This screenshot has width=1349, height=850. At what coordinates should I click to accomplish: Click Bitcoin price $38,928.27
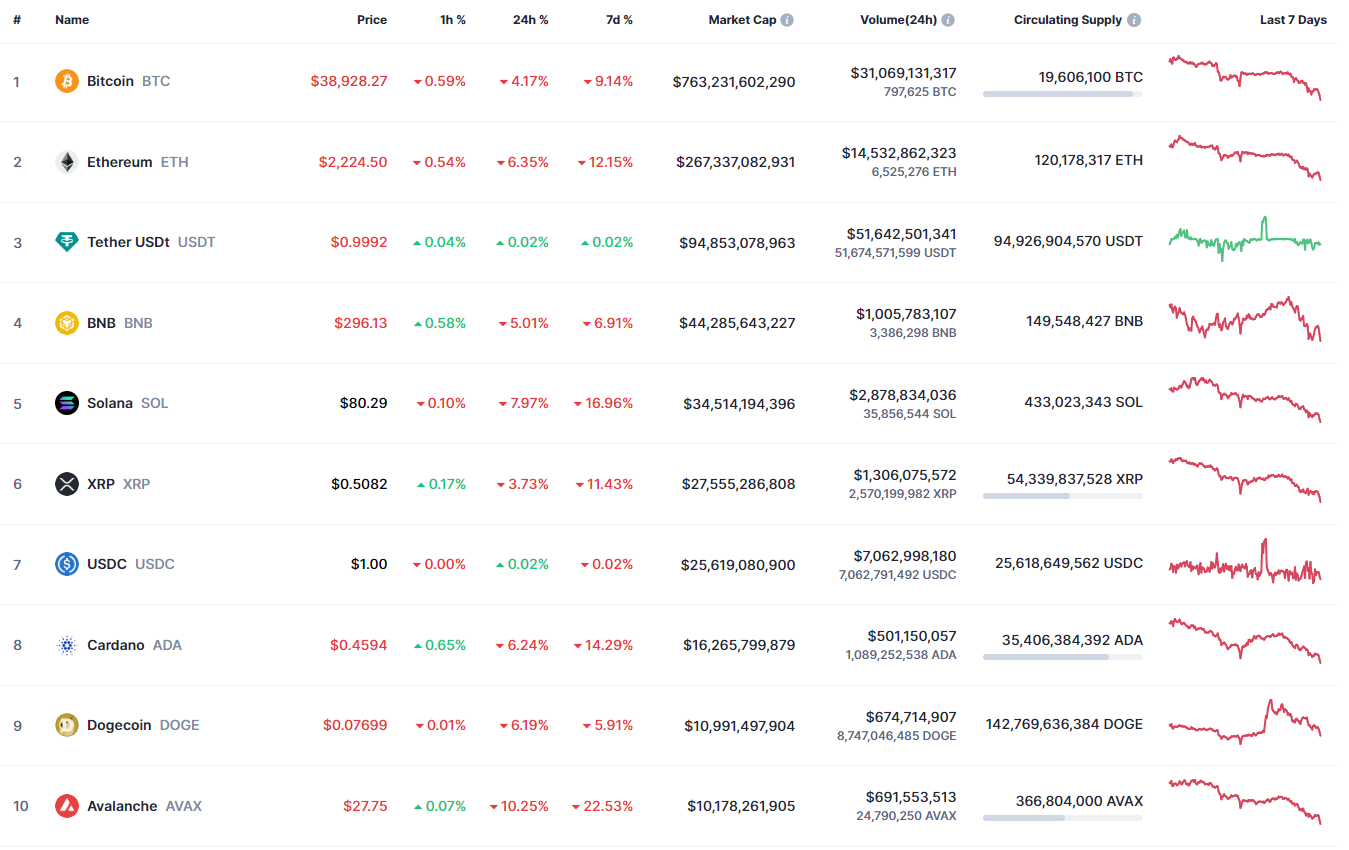point(349,81)
